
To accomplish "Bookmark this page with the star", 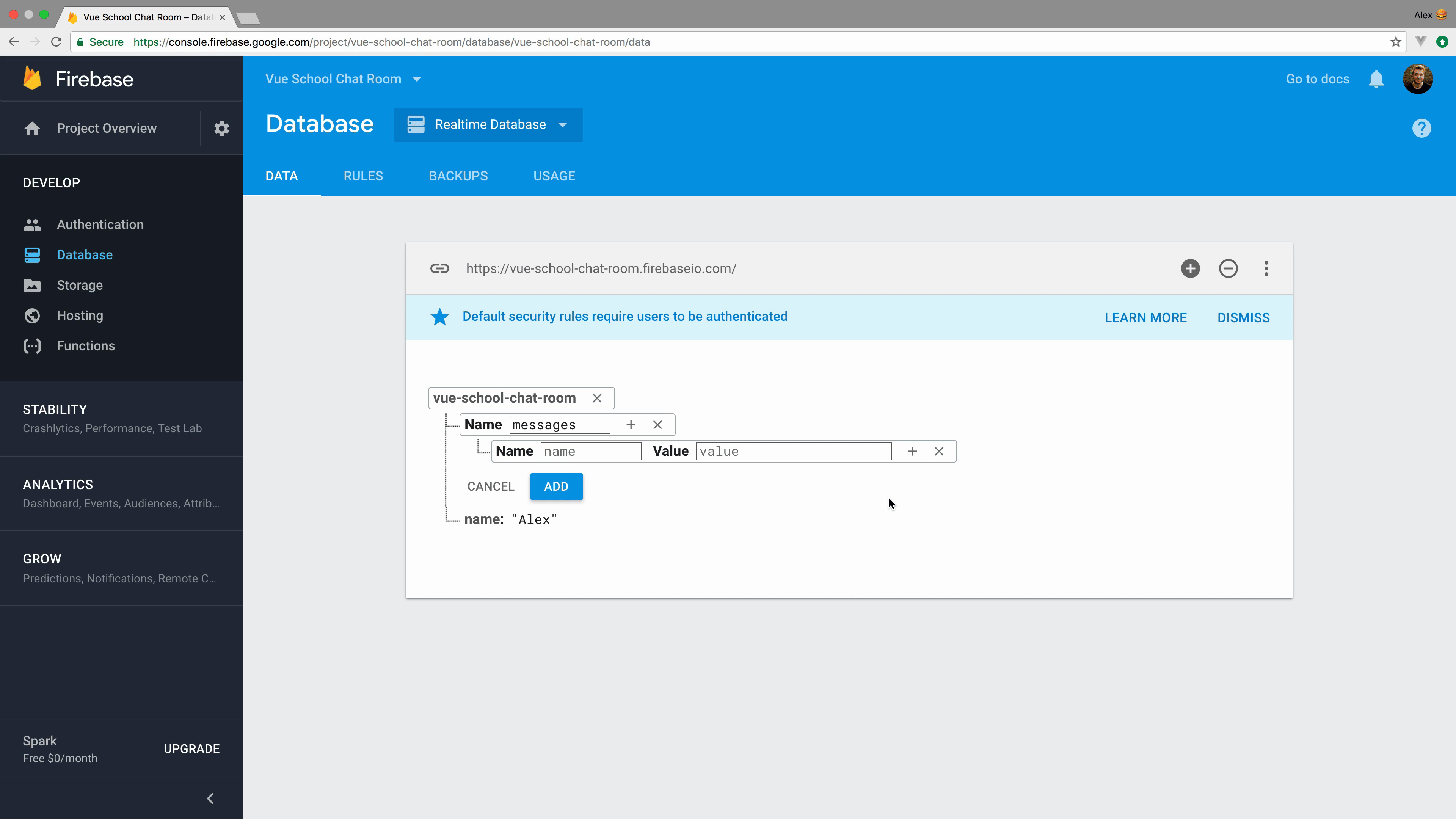I will tap(1395, 42).
